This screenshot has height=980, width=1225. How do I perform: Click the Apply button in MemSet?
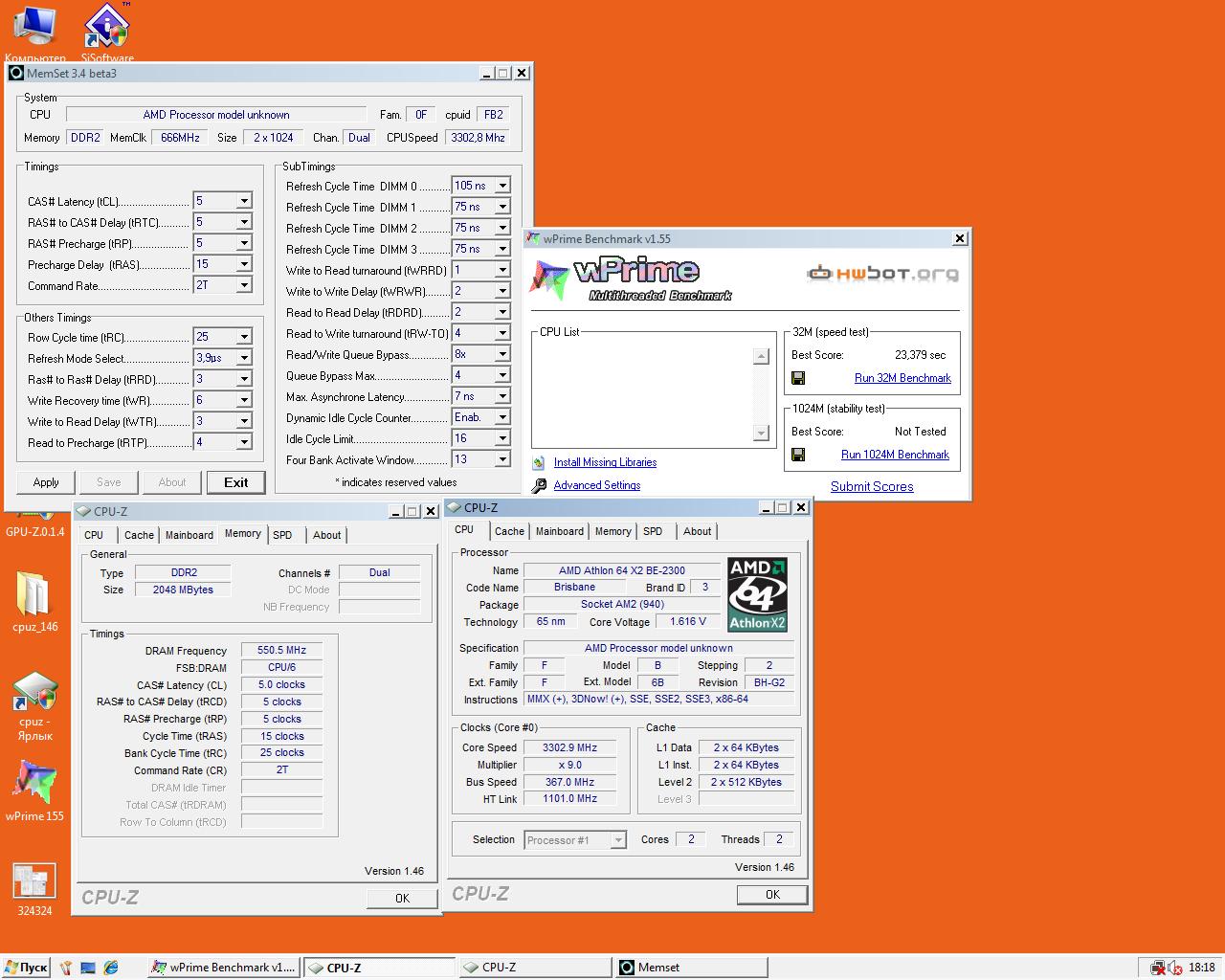pyautogui.click(x=46, y=482)
